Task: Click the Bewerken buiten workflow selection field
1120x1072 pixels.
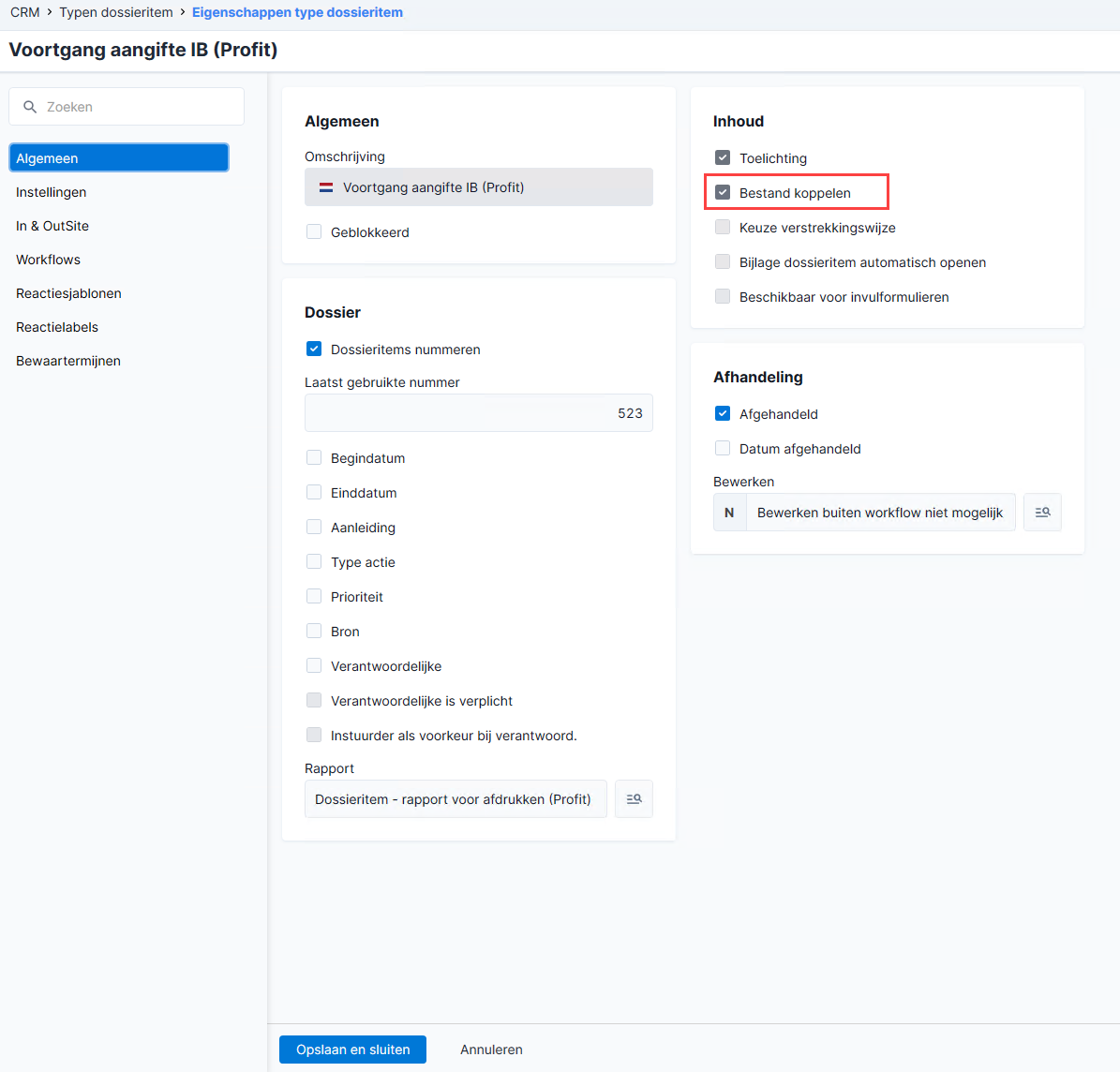Action: [880, 512]
